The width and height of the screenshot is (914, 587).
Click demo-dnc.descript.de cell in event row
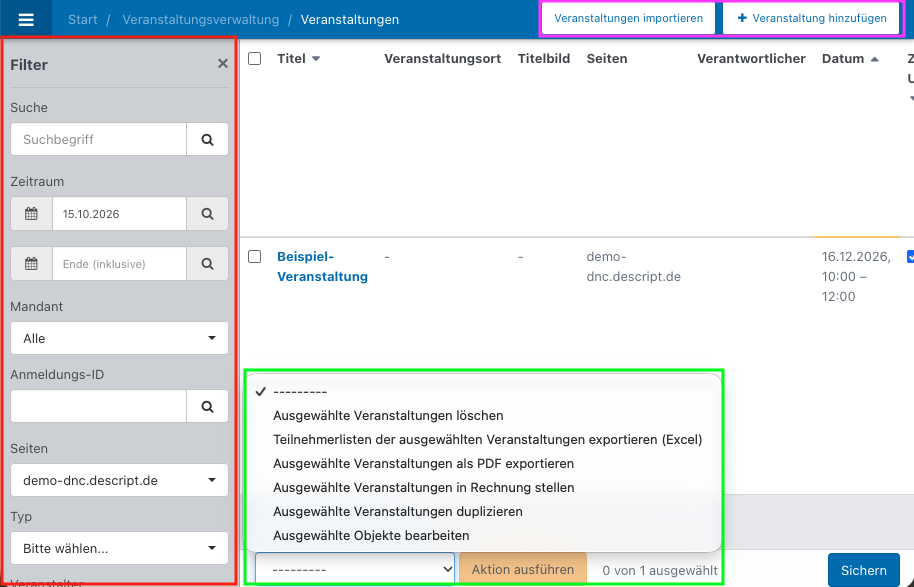pos(634,266)
